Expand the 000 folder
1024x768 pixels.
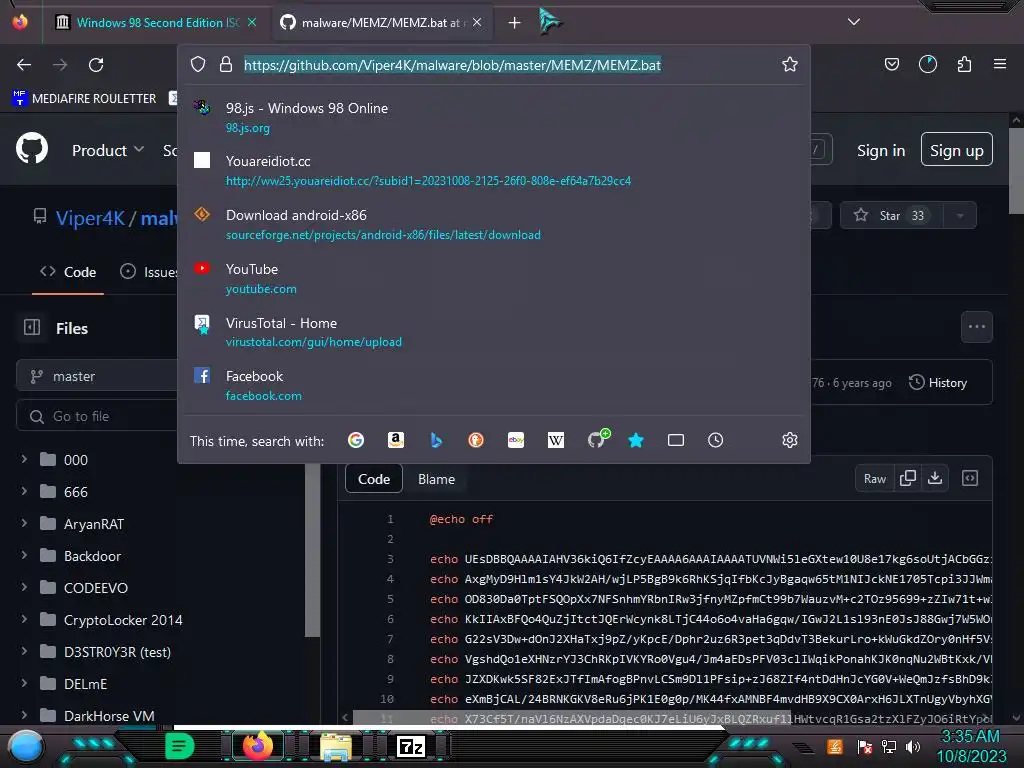point(24,459)
